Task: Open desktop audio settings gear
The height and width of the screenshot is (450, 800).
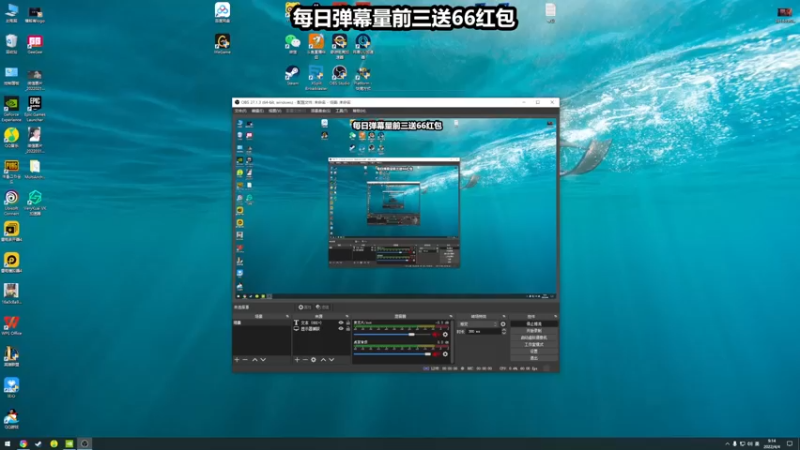Action: [x=445, y=354]
